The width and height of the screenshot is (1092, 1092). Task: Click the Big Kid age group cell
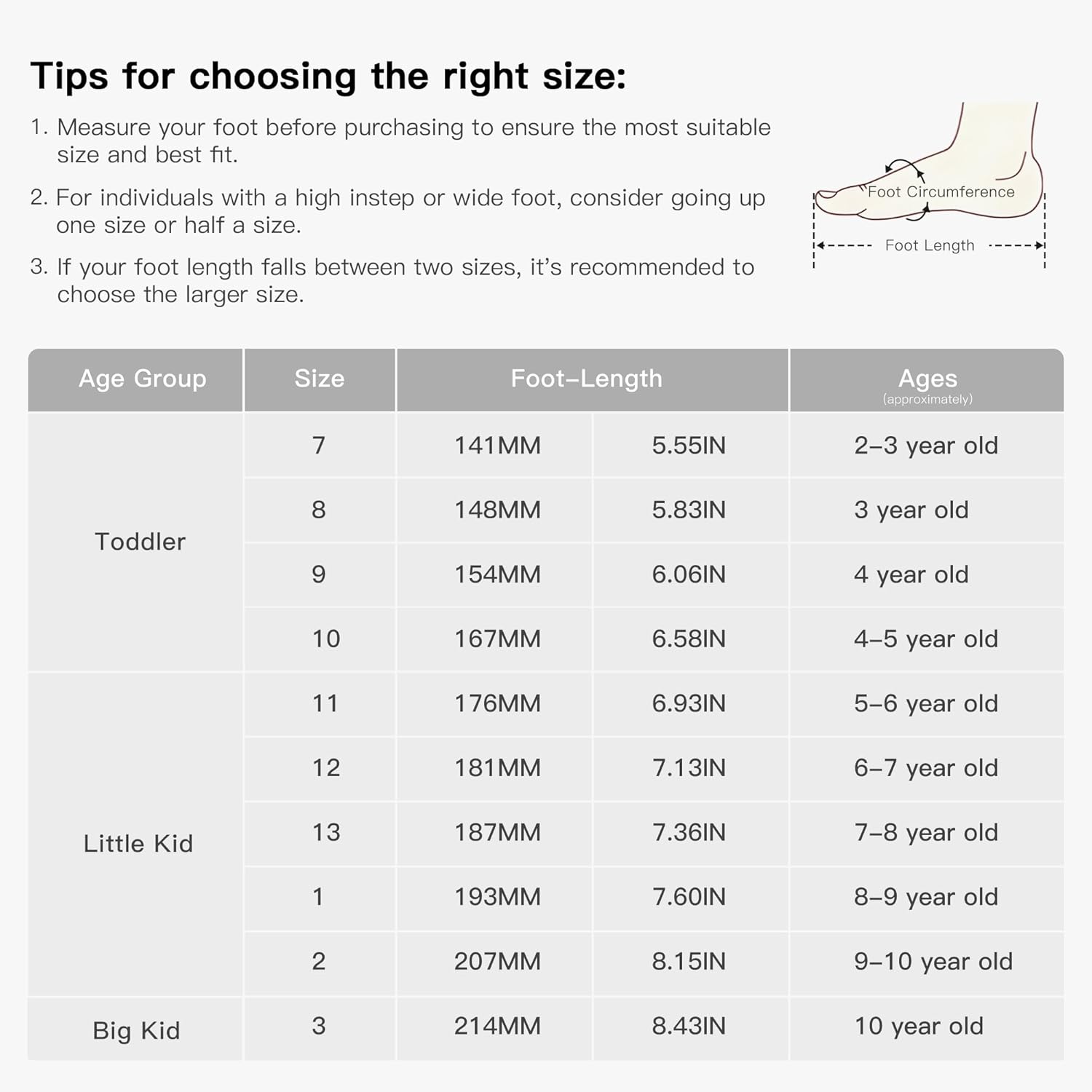(135, 1029)
